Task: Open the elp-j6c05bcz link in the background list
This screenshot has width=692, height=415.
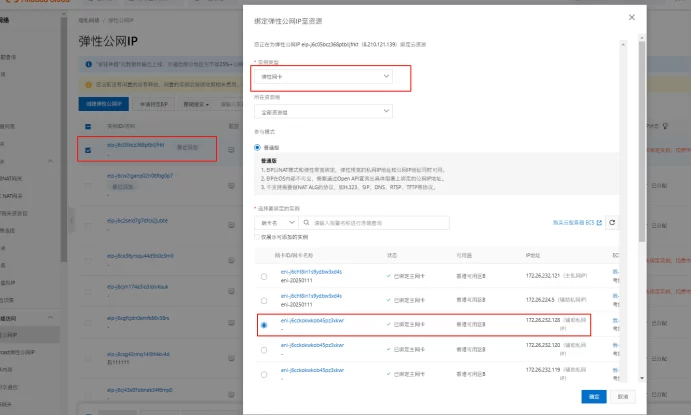Action: [135, 145]
